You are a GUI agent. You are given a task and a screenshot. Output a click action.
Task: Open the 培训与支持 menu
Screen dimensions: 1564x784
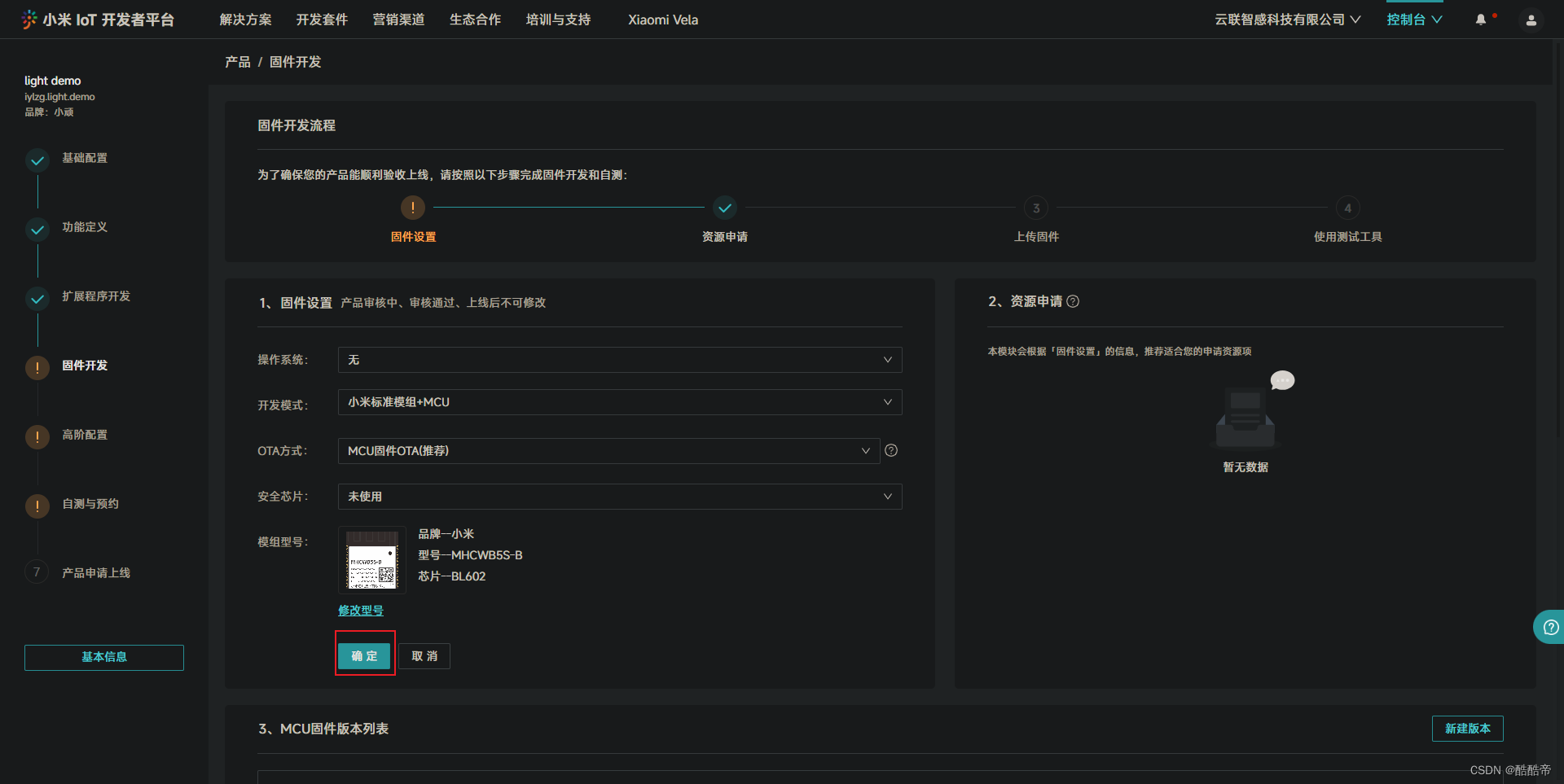(x=559, y=20)
